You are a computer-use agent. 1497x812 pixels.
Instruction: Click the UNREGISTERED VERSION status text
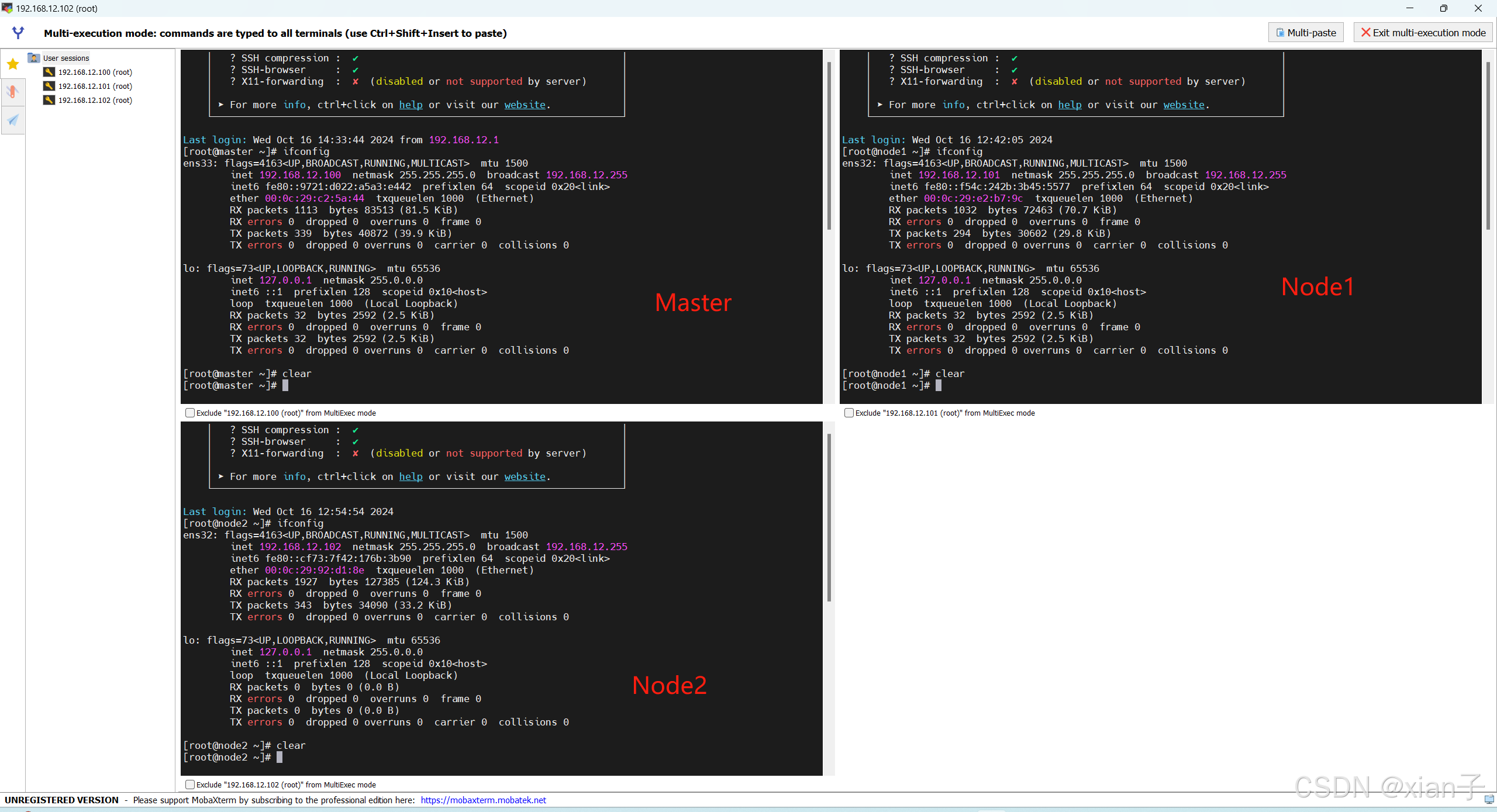pos(61,800)
